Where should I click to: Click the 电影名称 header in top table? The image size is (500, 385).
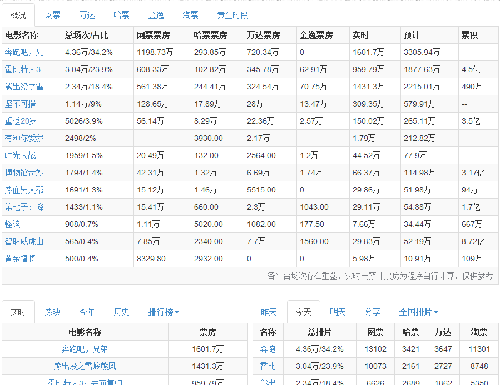(x=22, y=35)
